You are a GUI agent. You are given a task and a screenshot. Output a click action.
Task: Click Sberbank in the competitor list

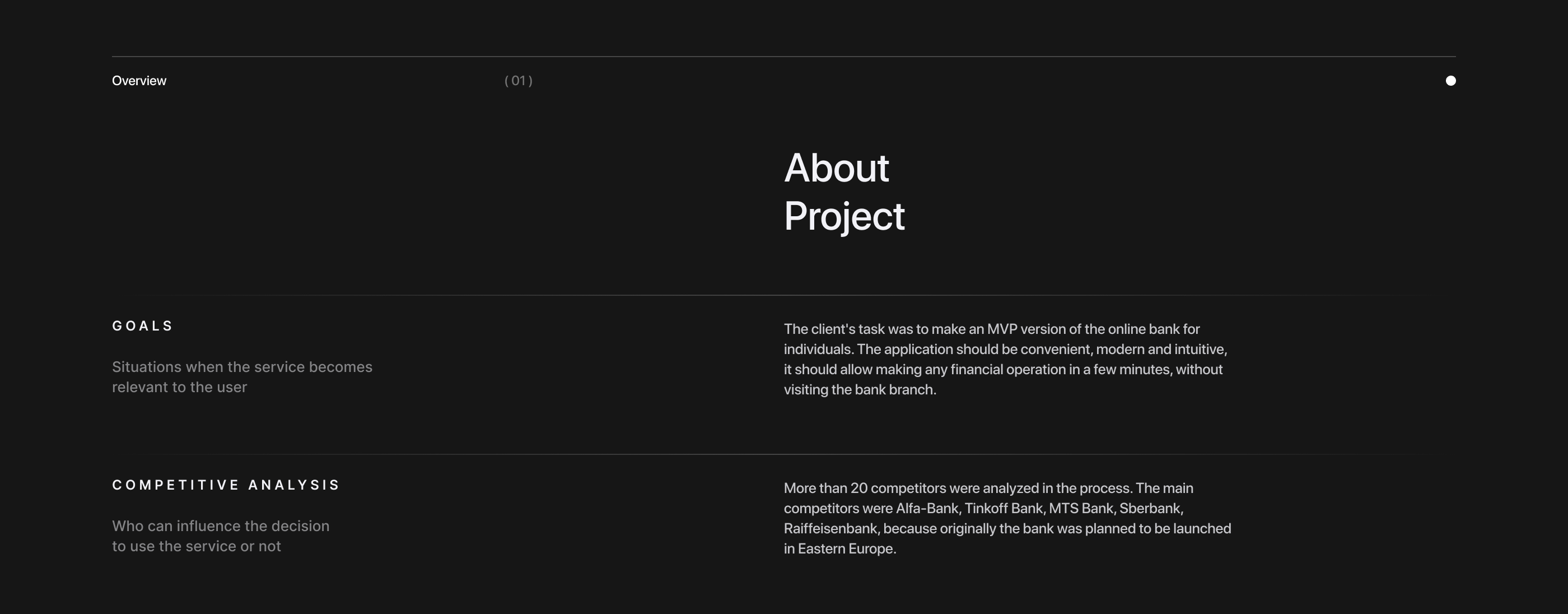(1150, 509)
